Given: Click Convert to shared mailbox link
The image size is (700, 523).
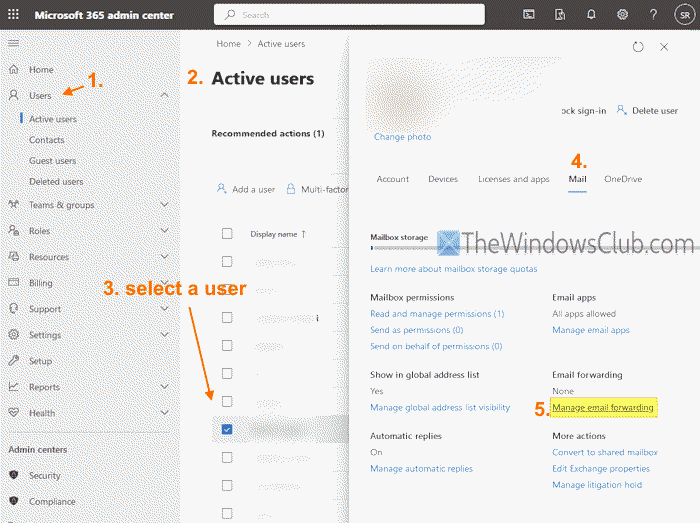Looking at the screenshot, I should (x=605, y=452).
